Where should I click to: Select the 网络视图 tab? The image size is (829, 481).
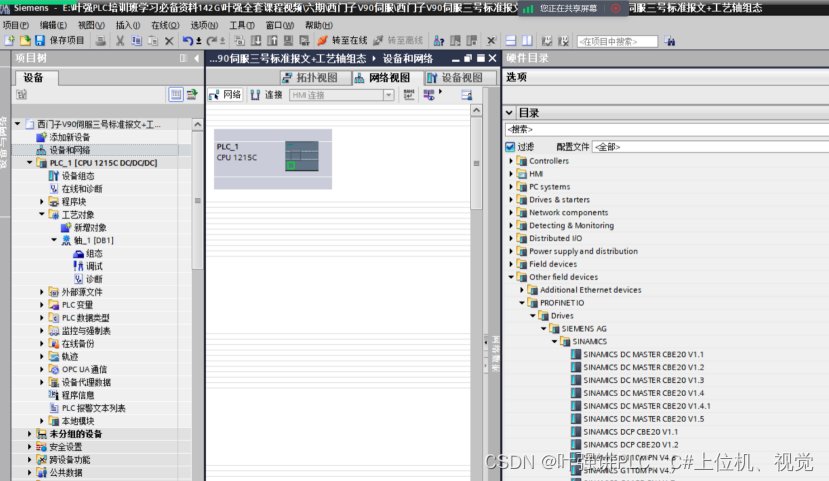point(388,78)
